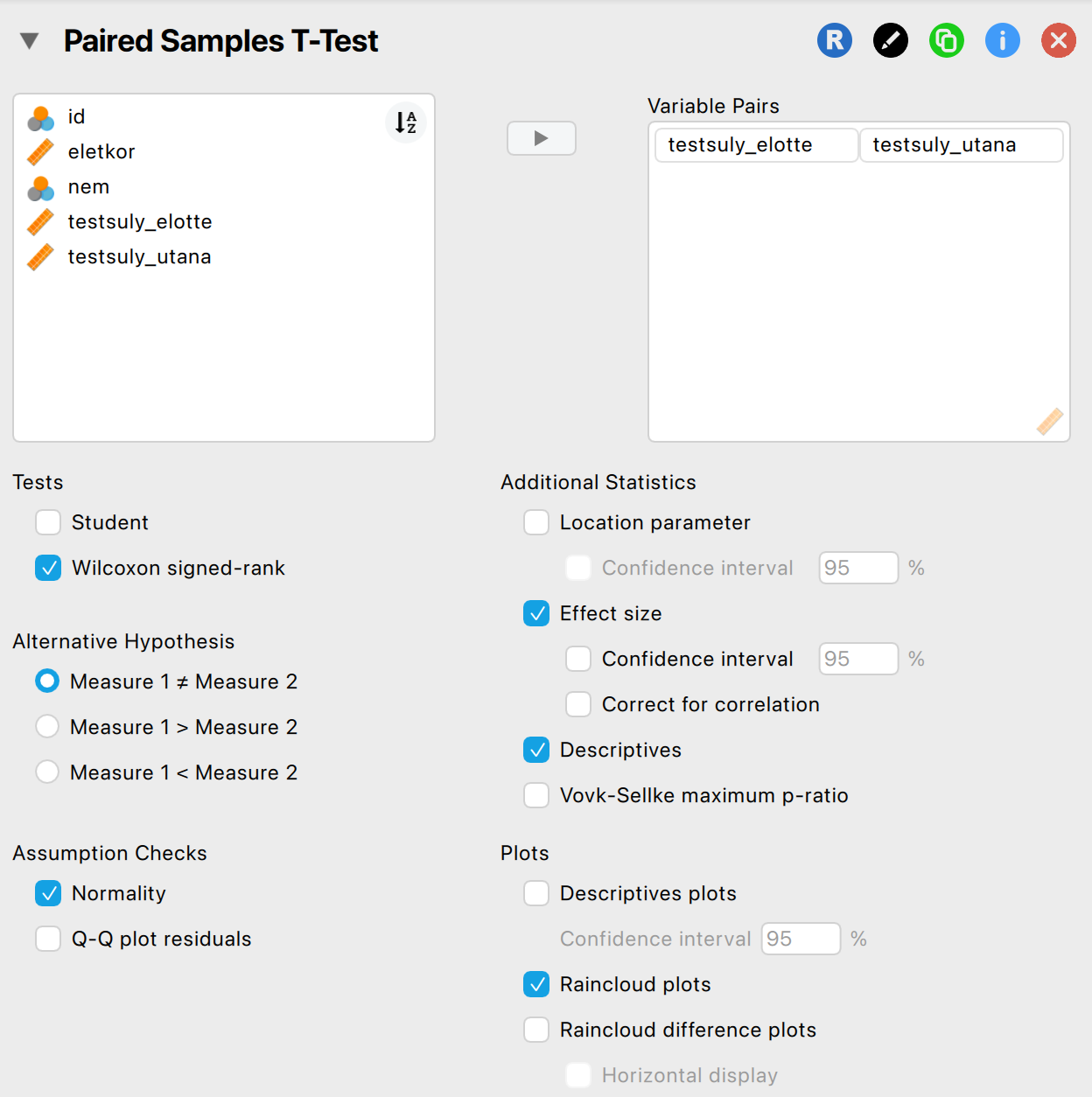Select Measure 1 > Measure 2 hypothesis
This screenshot has height=1097, width=1092.
(x=47, y=727)
